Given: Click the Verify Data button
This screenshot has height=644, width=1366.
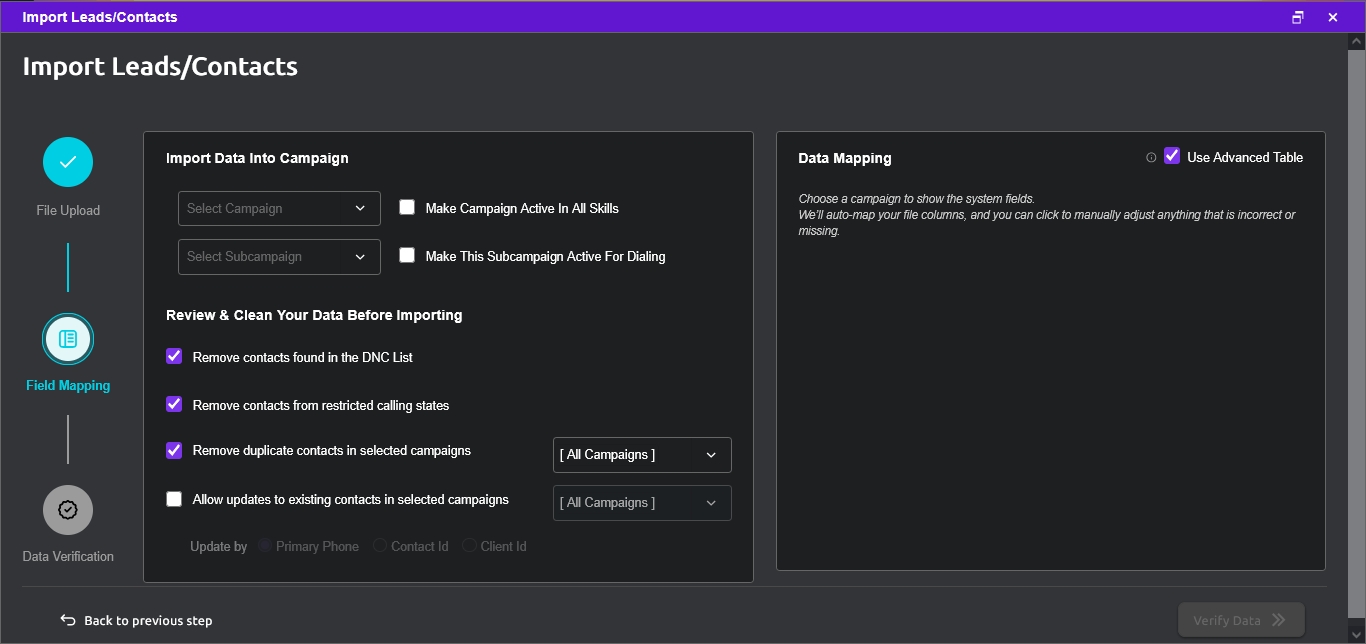Looking at the screenshot, I should click(1241, 620).
